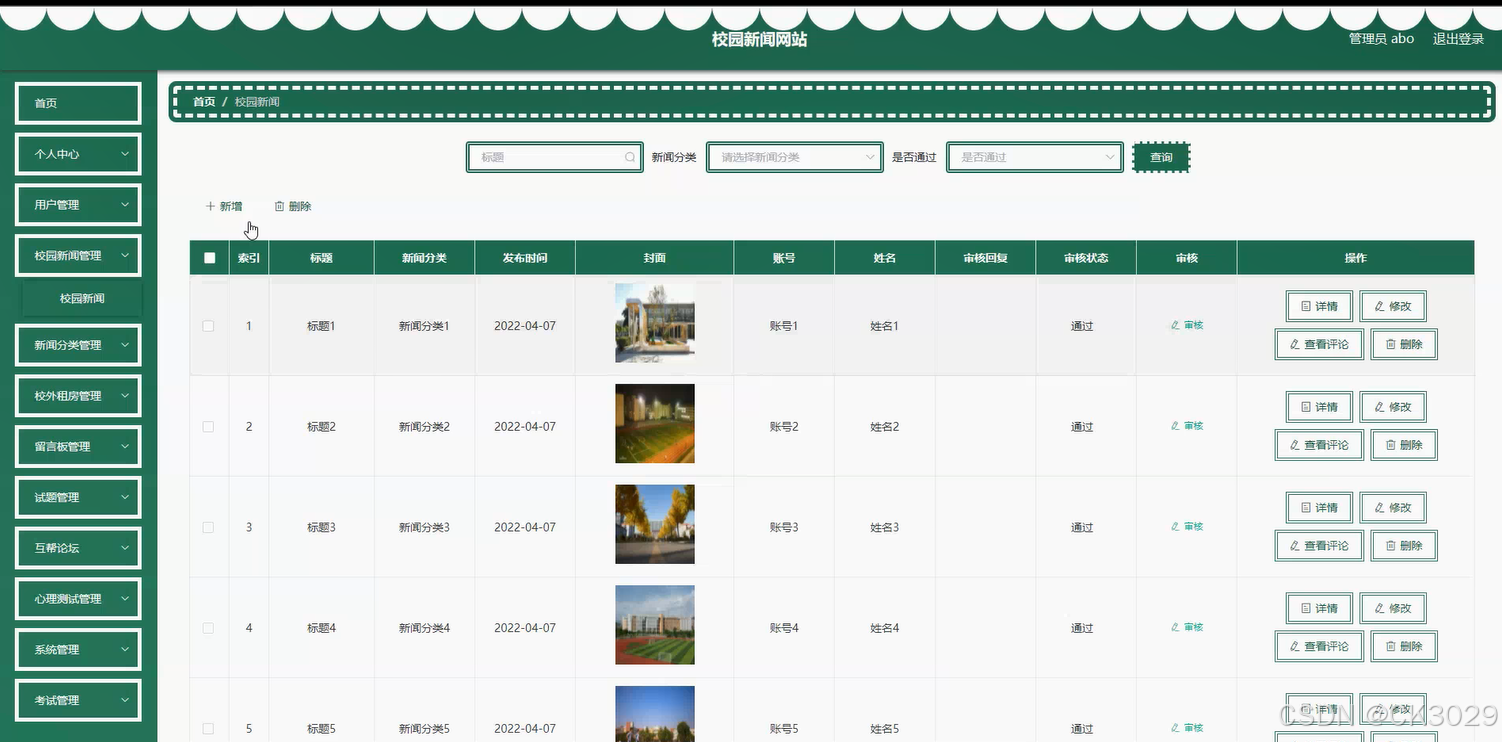Click 查看评论 for 标题4 row
1502x742 pixels.
click(x=1319, y=646)
